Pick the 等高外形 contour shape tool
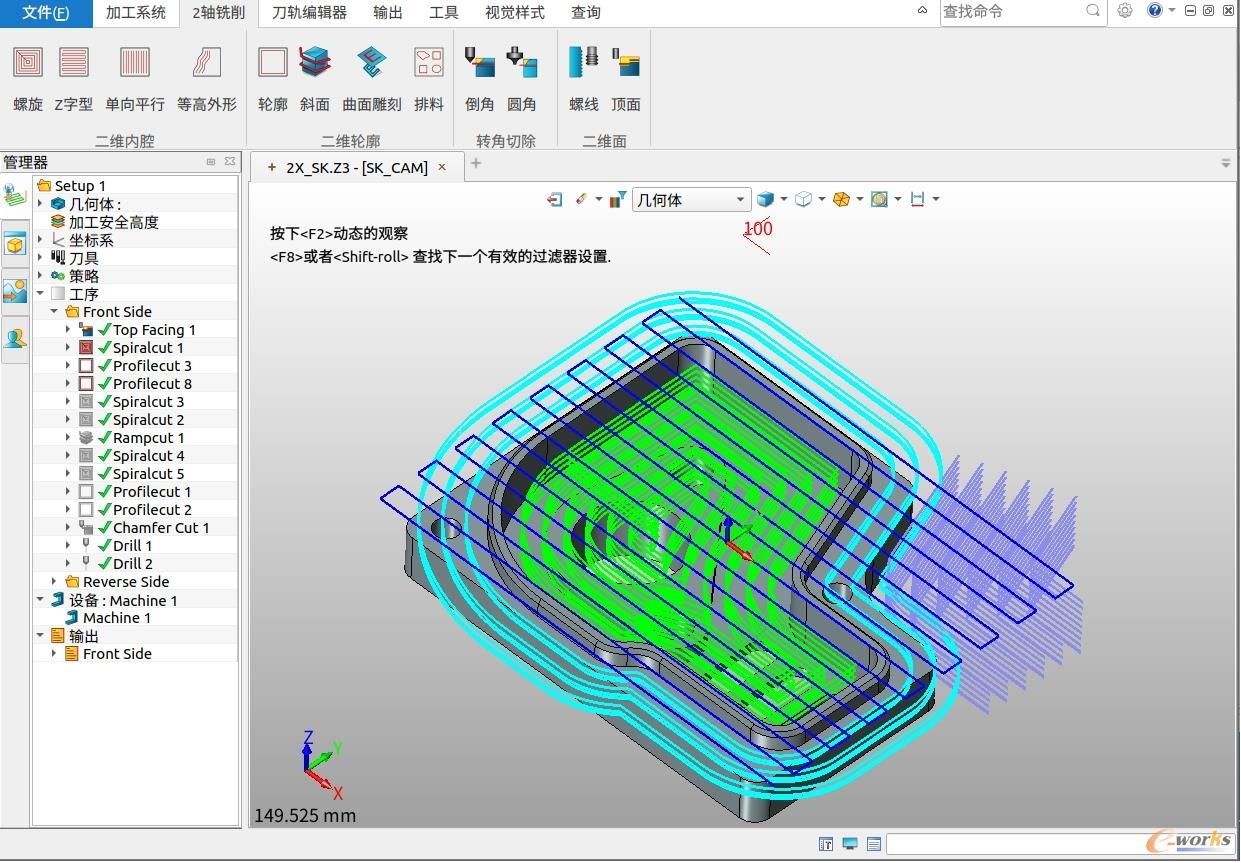Viewport: 1241px width, 863px height. pos(207,79)
